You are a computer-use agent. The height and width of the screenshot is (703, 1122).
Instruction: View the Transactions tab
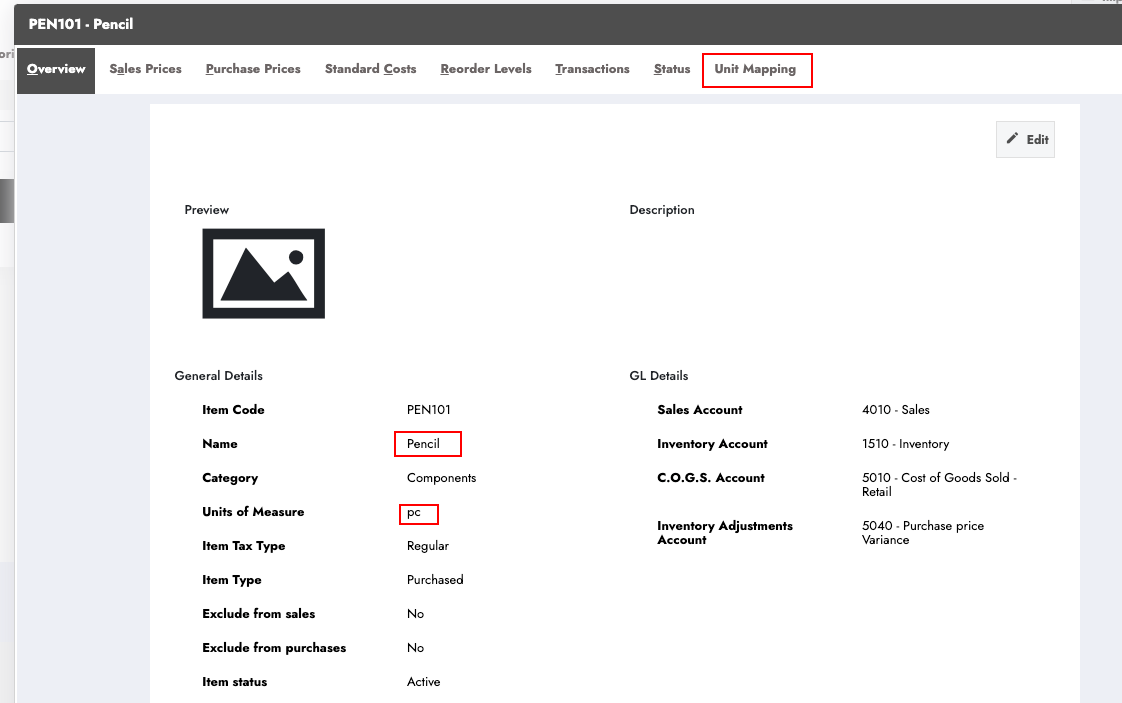(x=592, y=69)
